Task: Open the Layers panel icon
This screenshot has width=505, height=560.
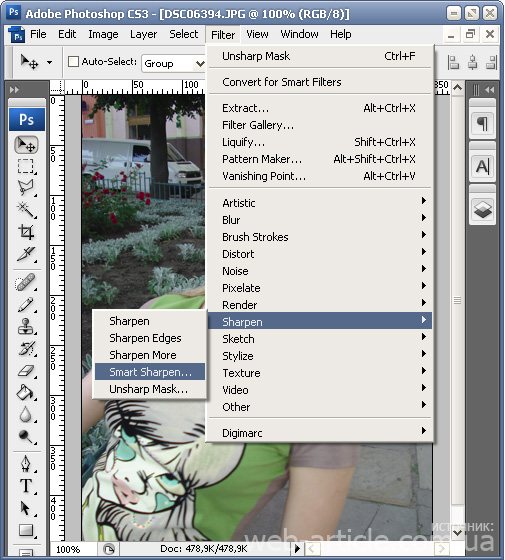Action: pos(482,210)
